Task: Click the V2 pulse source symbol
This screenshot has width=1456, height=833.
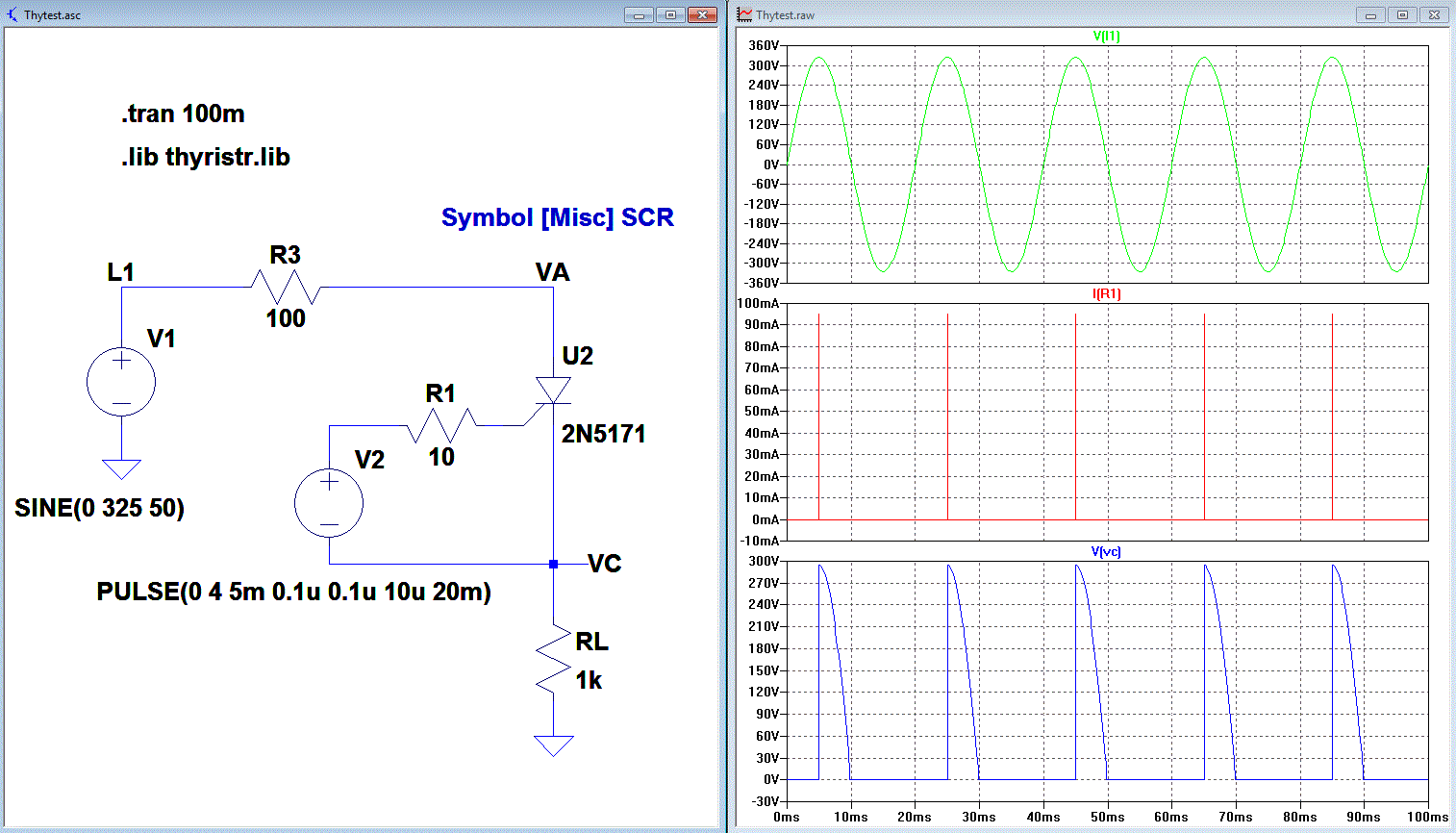Action: 329,502
